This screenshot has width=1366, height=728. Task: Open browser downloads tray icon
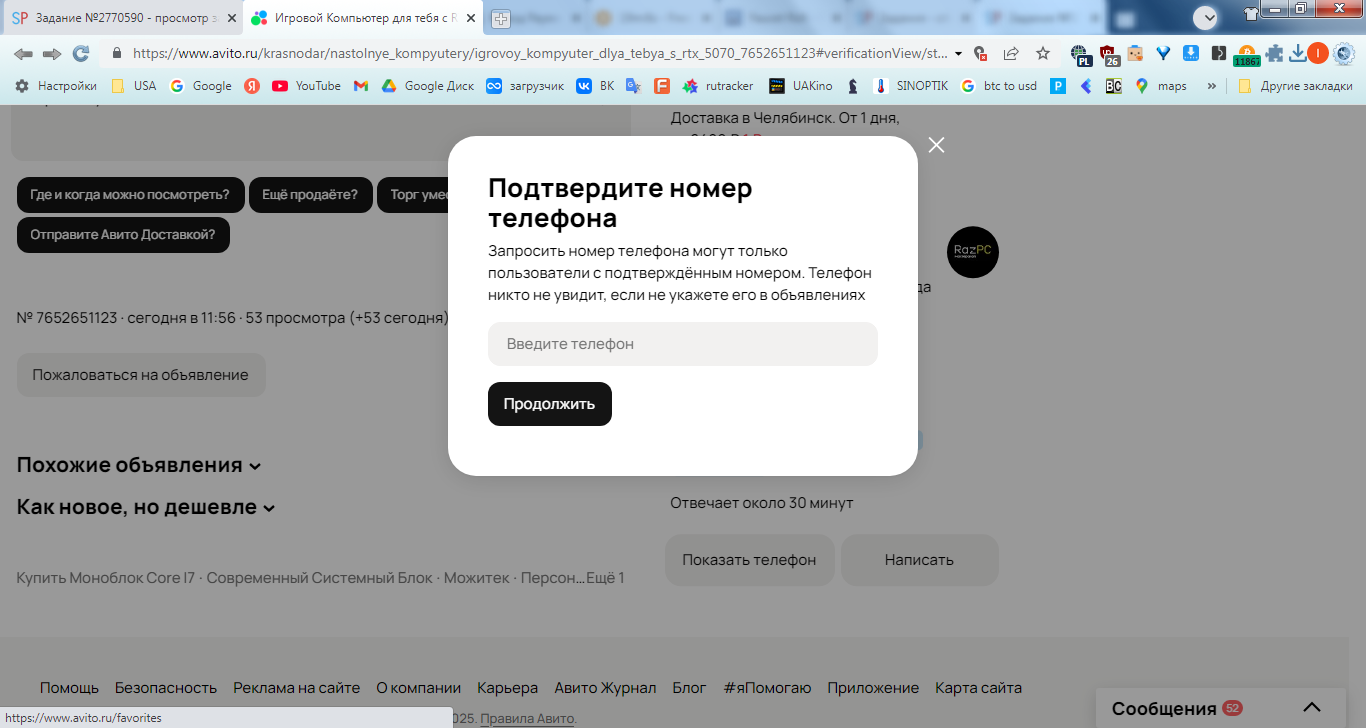(x=1297, y=54)
